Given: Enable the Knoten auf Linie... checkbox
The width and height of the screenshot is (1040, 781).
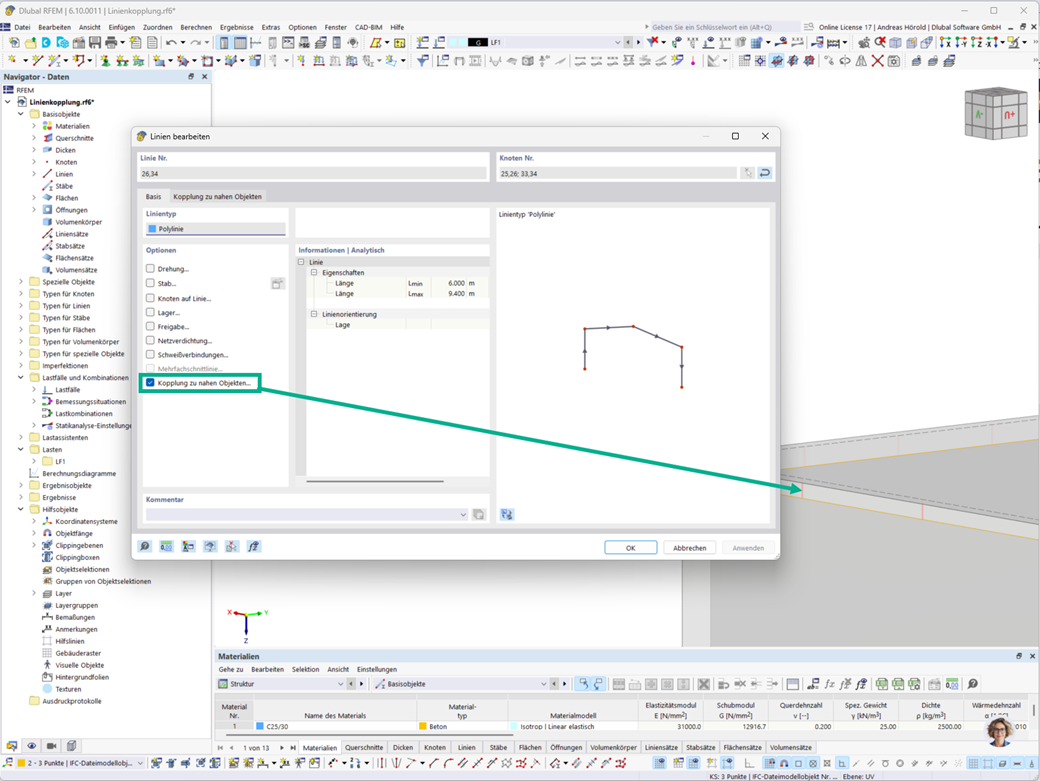Looking at the screenshot, I should [151, 298].
